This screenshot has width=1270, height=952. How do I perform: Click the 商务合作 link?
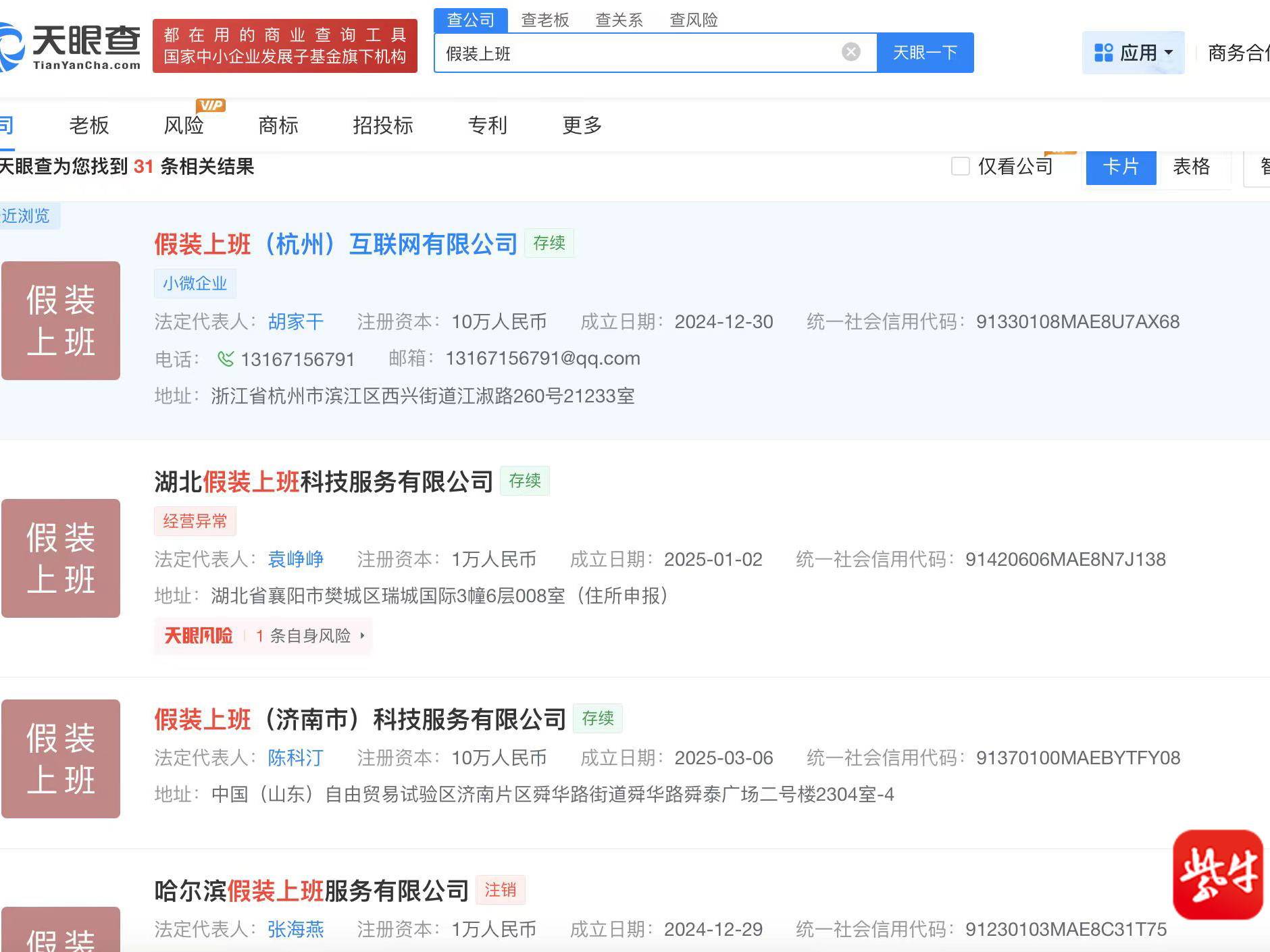point(1239,53)
